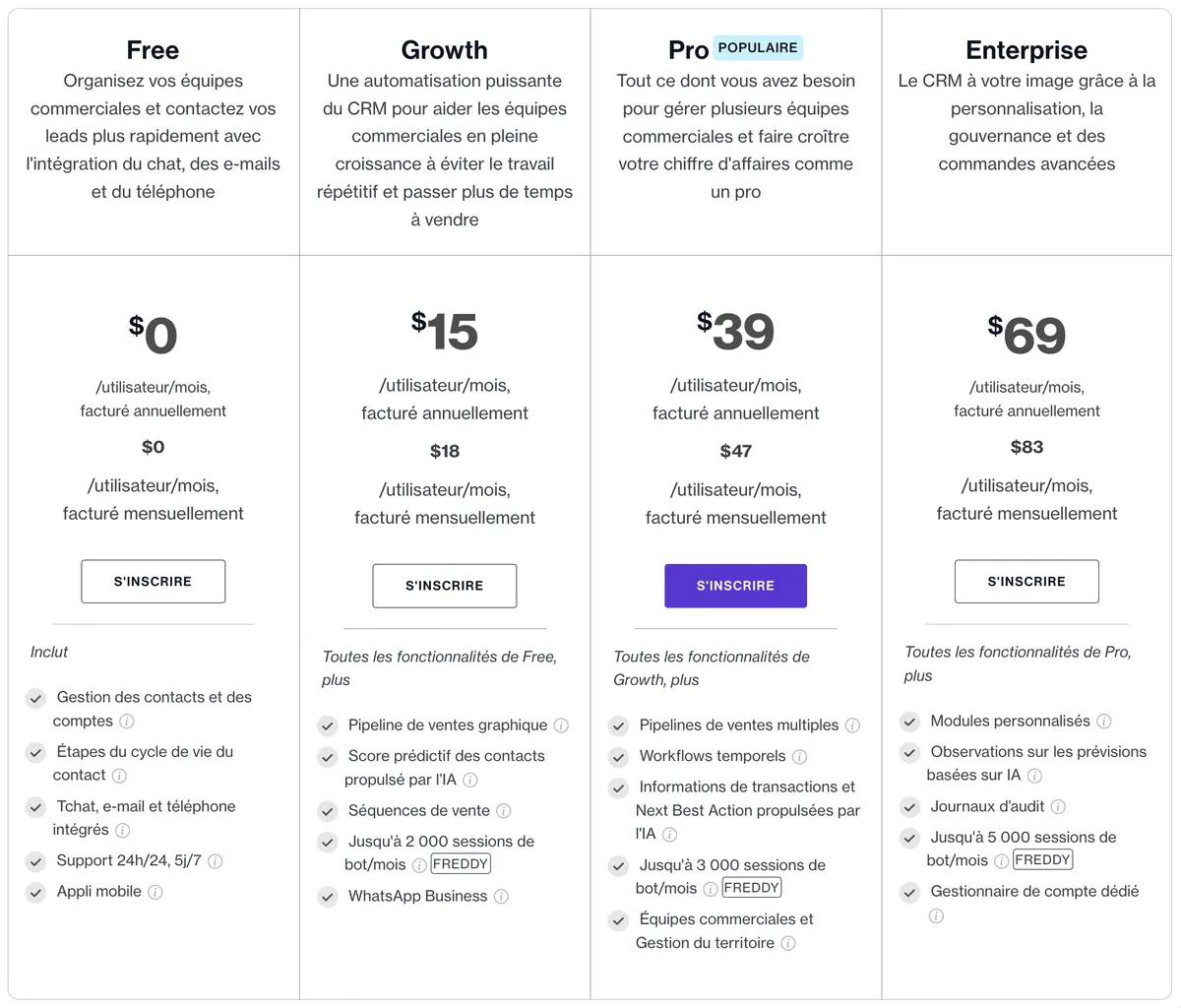
Task: Click info icon next to WhatsApp Business
Action: point(501,897)
